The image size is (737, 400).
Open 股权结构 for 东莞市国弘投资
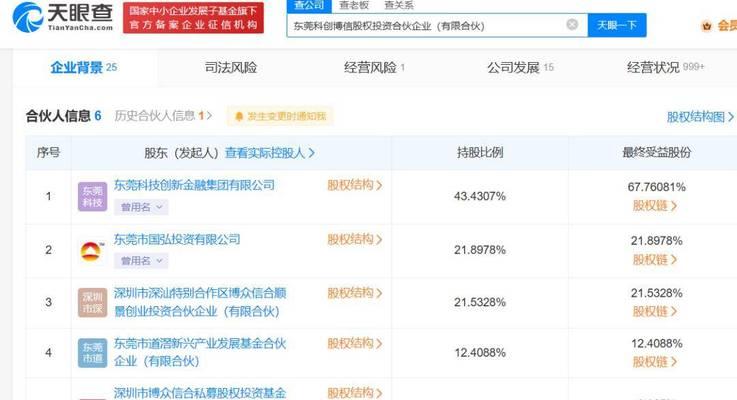[x=355, y=240]
